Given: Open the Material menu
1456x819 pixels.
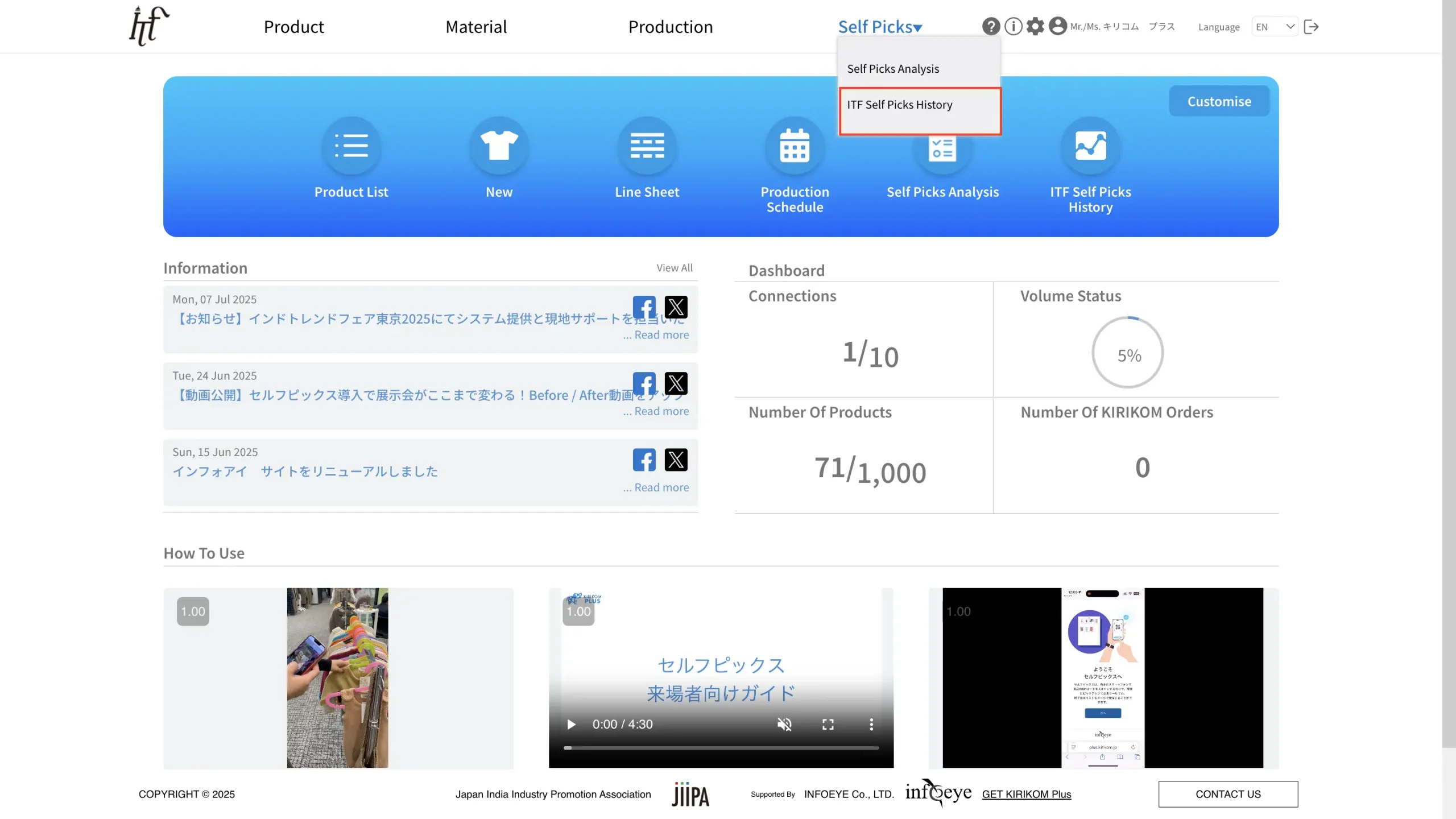Looking at the screenshot, I should [476, 27].
